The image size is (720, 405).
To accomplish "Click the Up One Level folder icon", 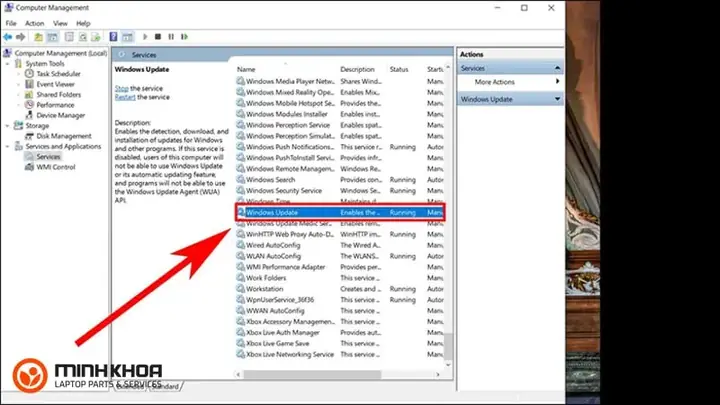I will pyautogui.click(x=39, y=37).
